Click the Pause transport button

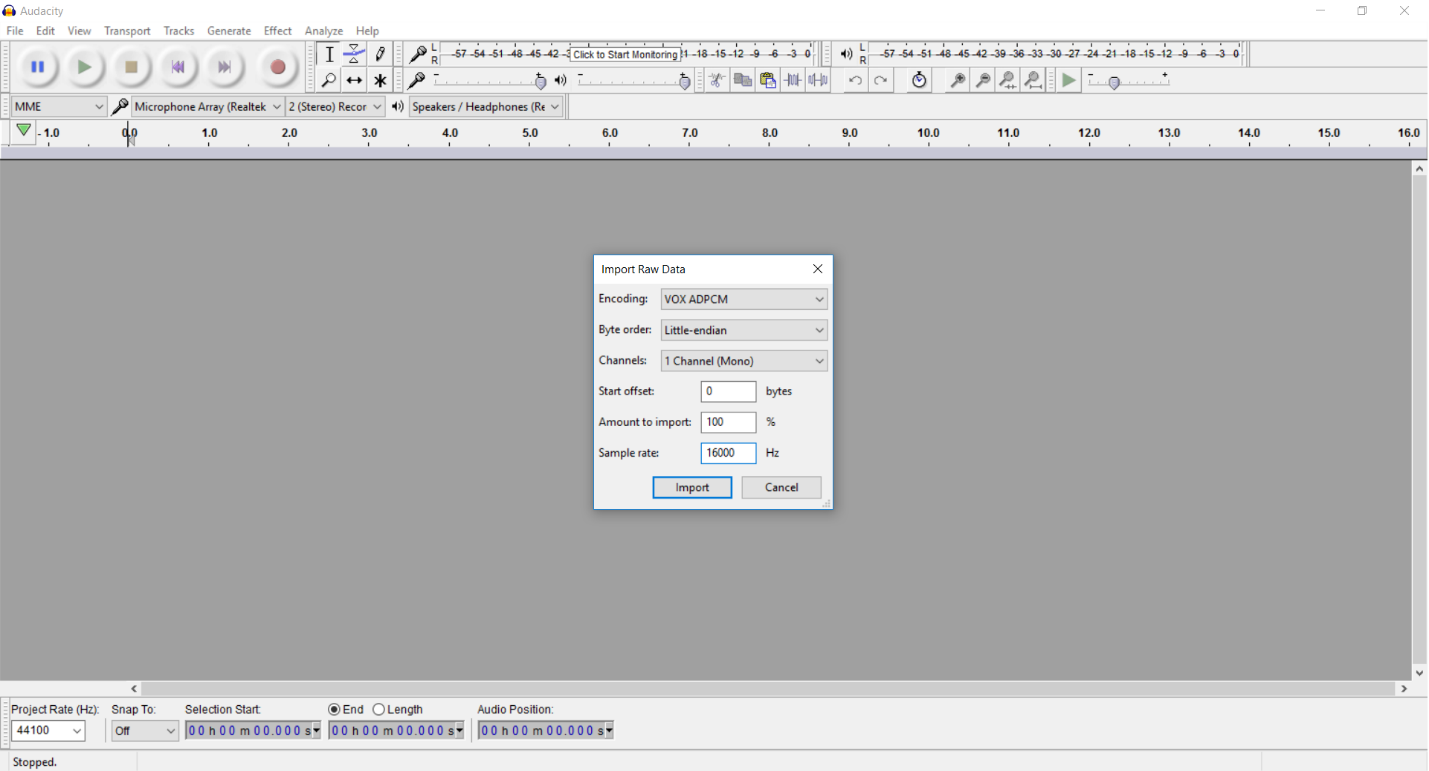click(38, 67)
